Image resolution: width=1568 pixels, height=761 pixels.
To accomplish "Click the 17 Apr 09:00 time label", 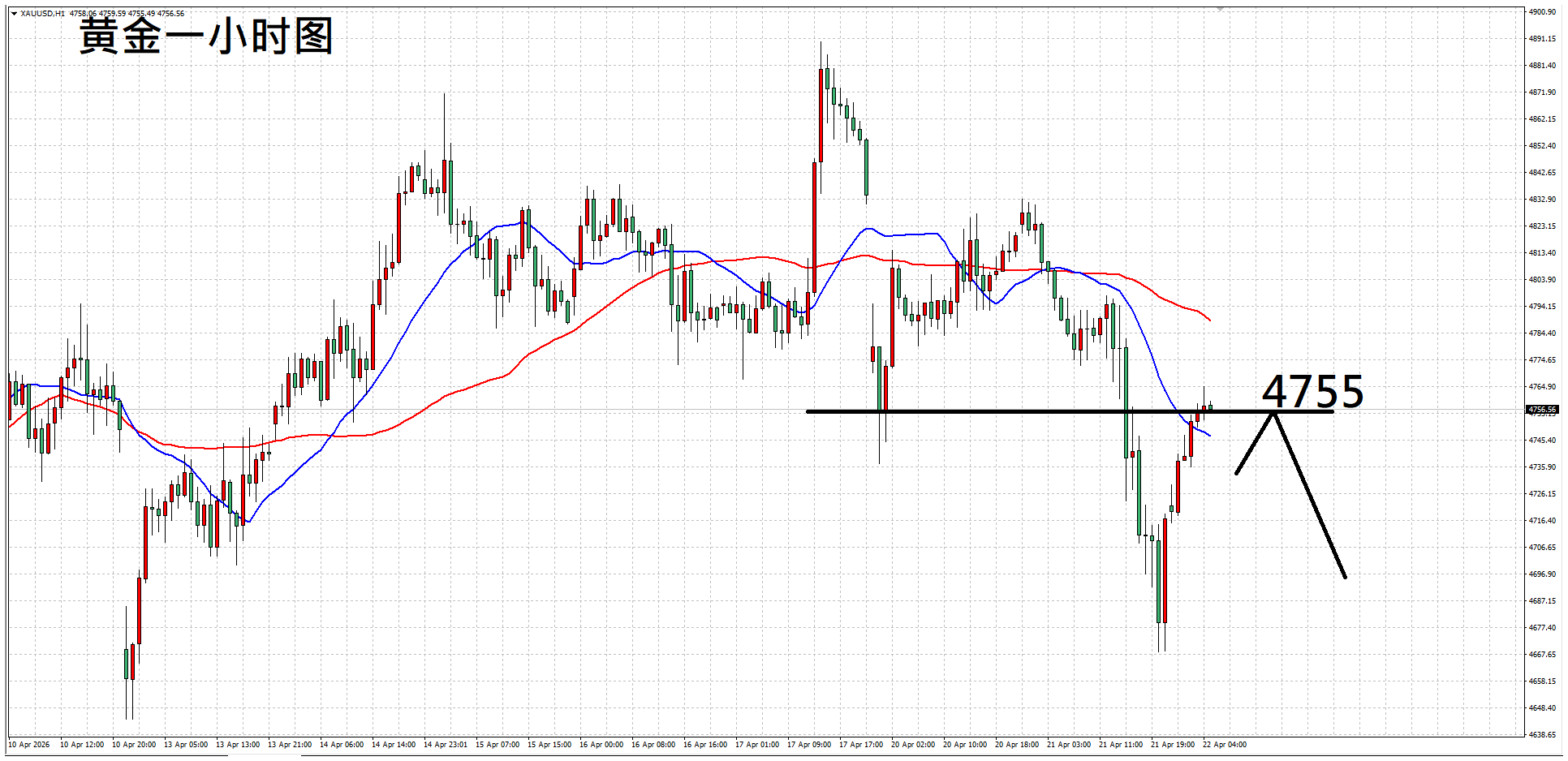I will pyautogui.click(x=808, y=745).
